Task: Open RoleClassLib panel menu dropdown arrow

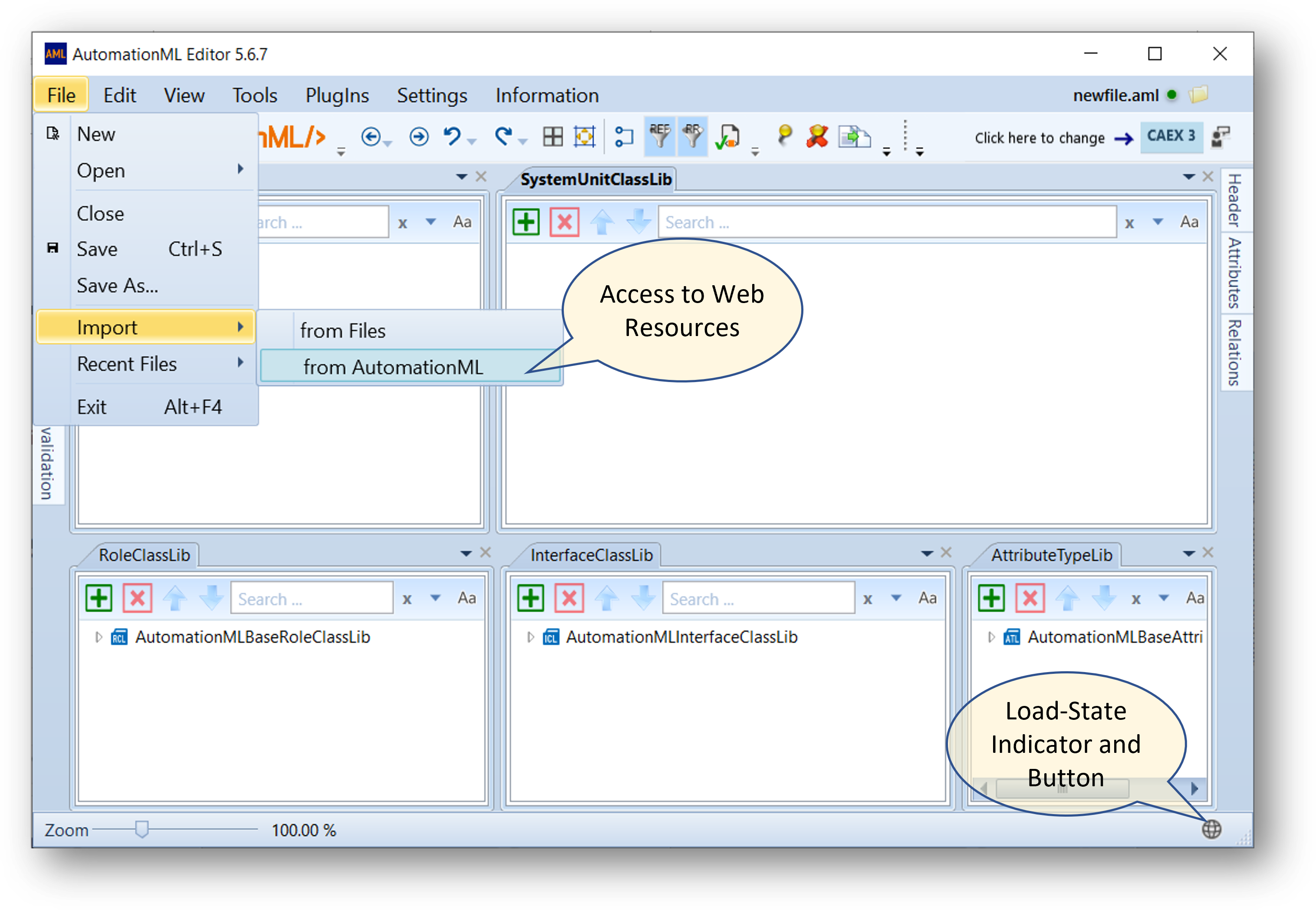Action: [x=466, y=554]
